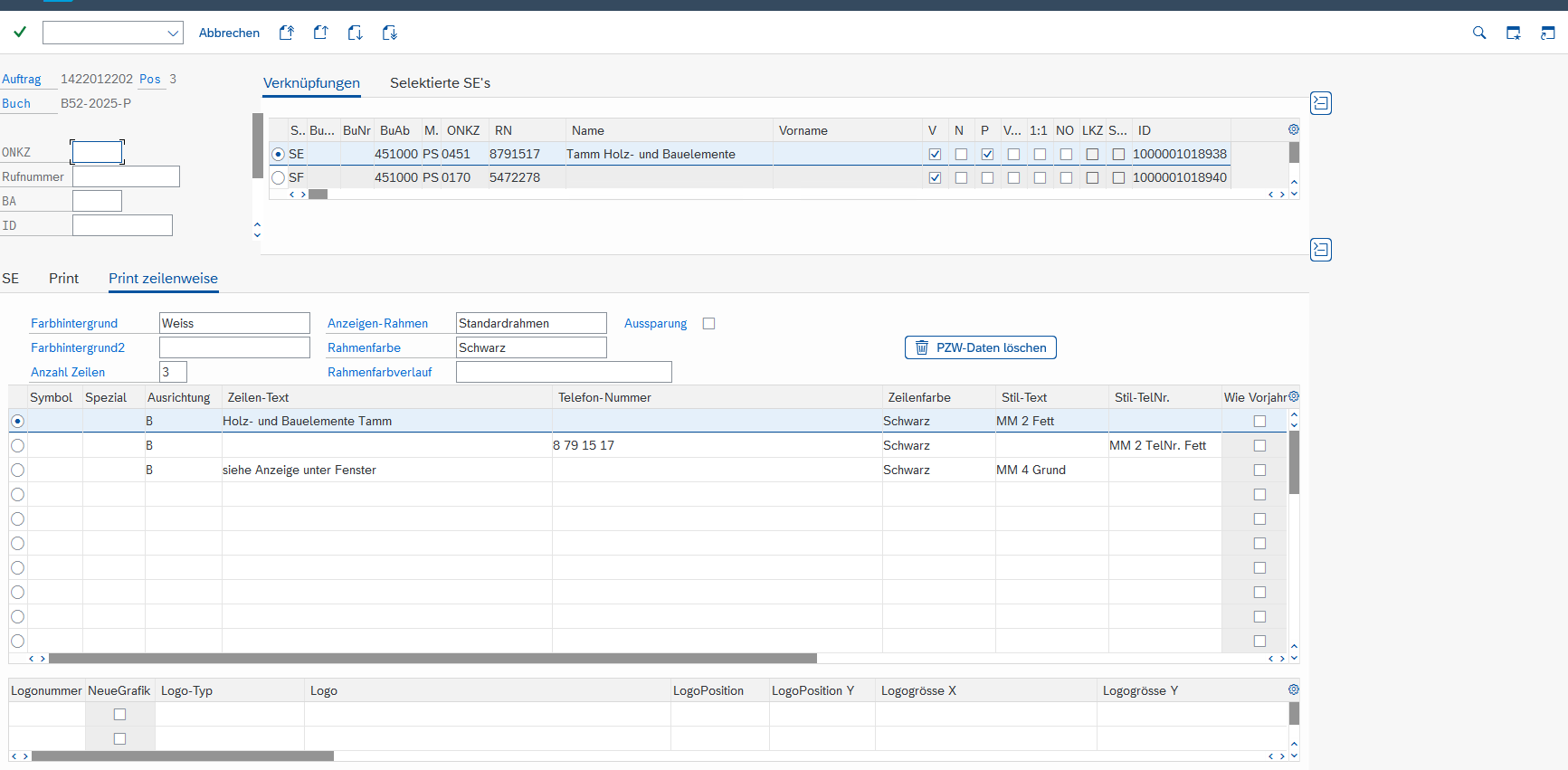Open a new GUI window icon

pos(1514,33)
